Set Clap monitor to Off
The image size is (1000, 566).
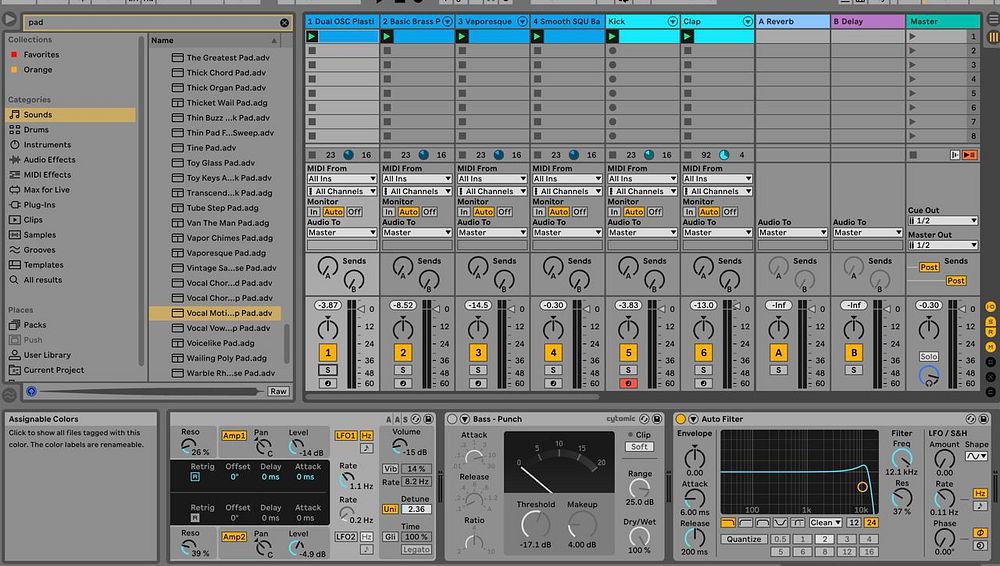pyautogui.click(x=730, y=212)
